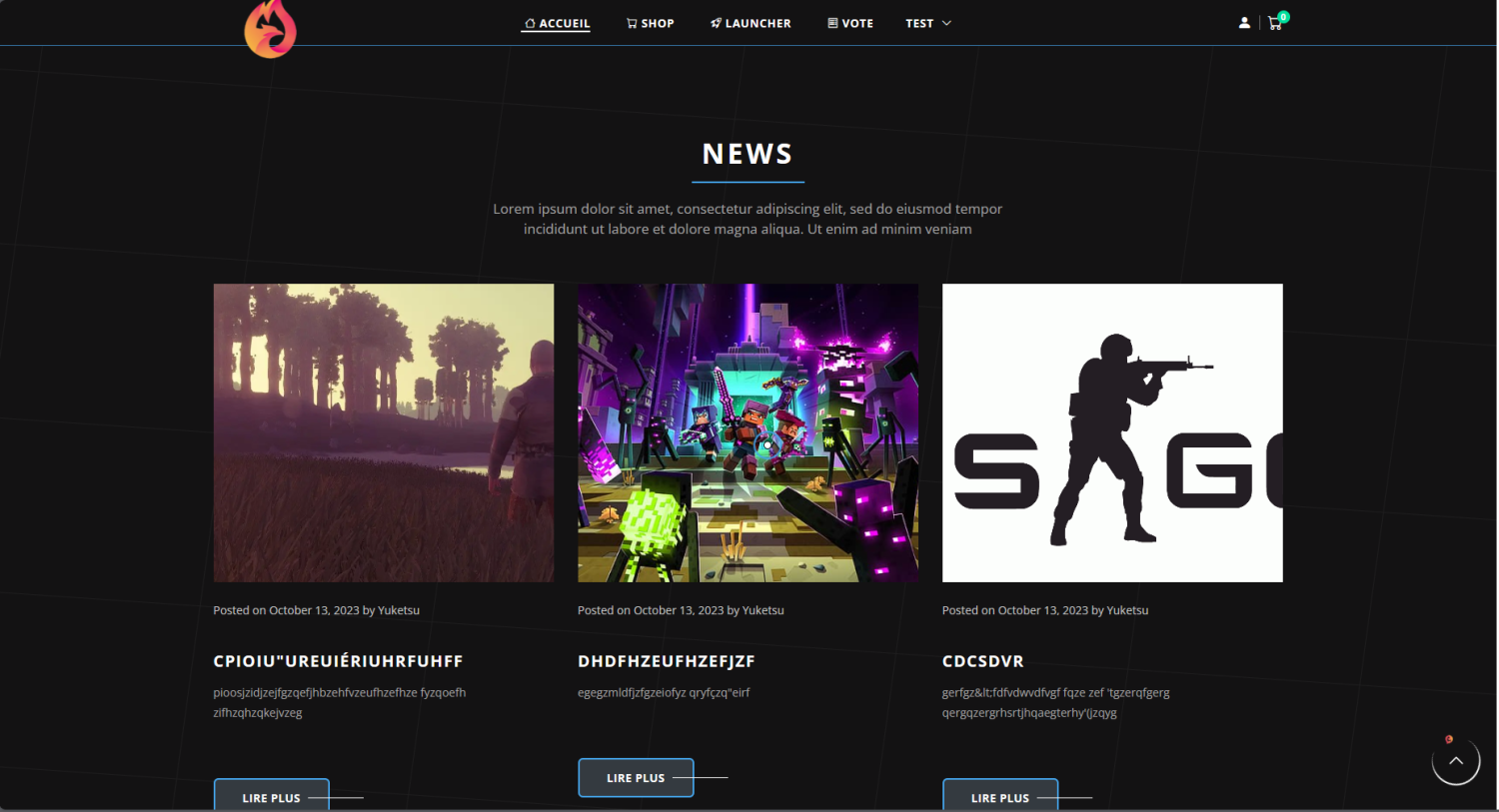Expand the TEST dropdown menu
1499x812 pixels.
coord(928,23)
